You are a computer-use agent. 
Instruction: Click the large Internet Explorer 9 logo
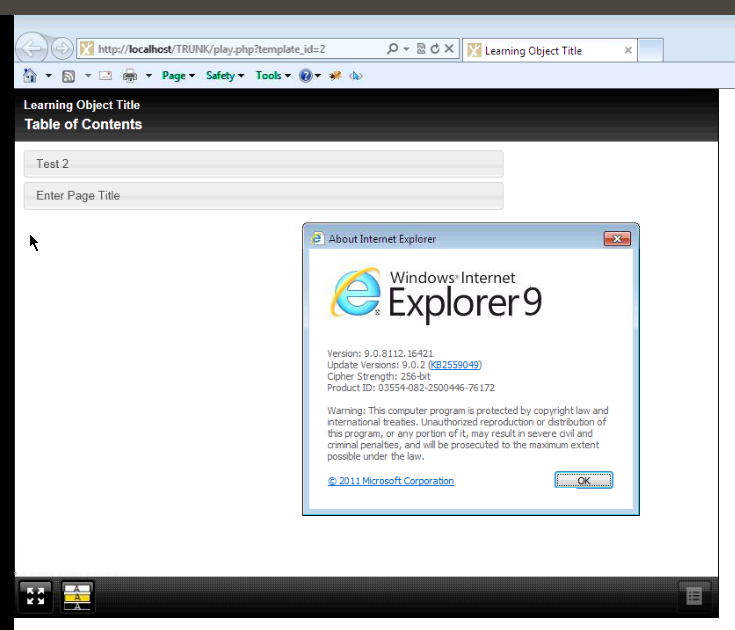pos(436,296)
